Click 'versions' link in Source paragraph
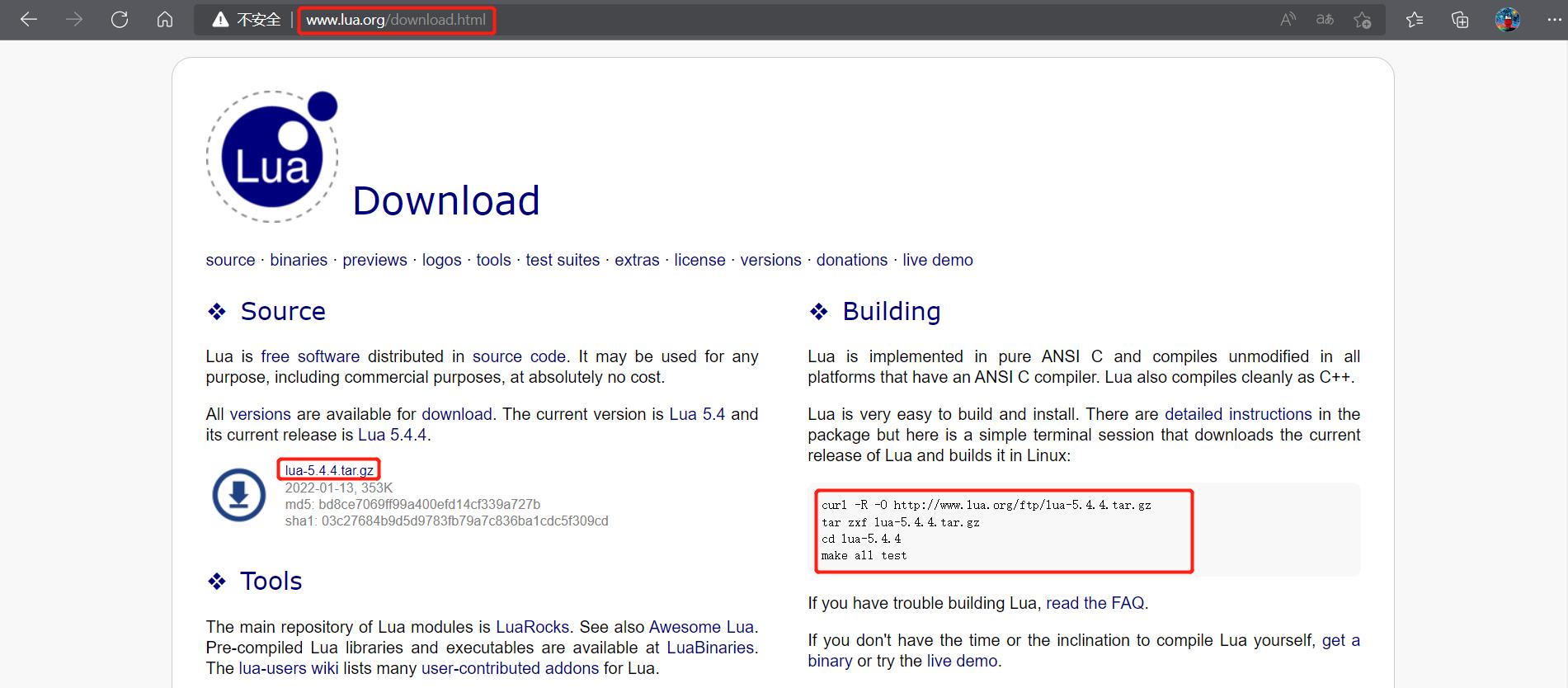The width and height of the screenshot is (1568, 688). click(x=260, y=414)
